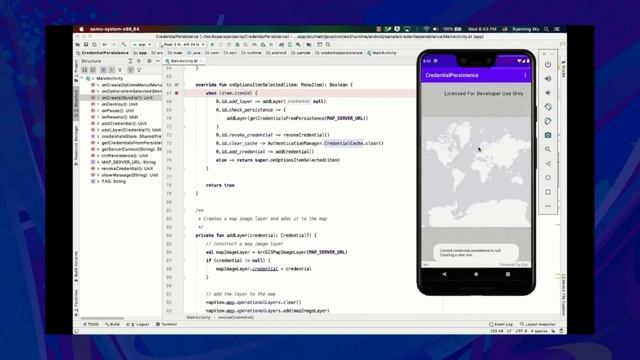Click the Search Everywhere magnifier in the toolbar
This screenshot has width=640, height=360.
tap(328, 44)
